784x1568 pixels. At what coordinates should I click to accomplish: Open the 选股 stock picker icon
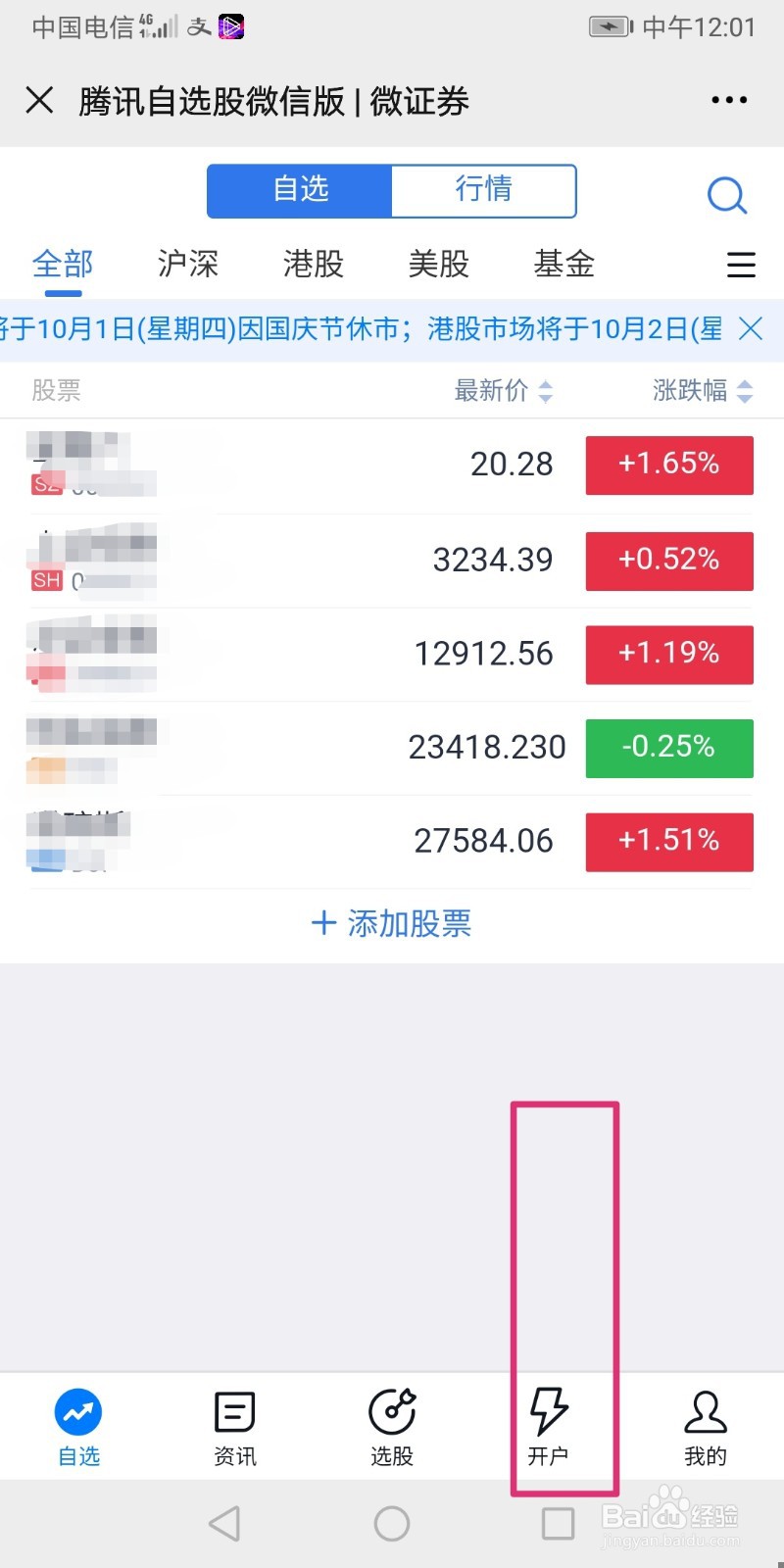tap(392, 1412)
